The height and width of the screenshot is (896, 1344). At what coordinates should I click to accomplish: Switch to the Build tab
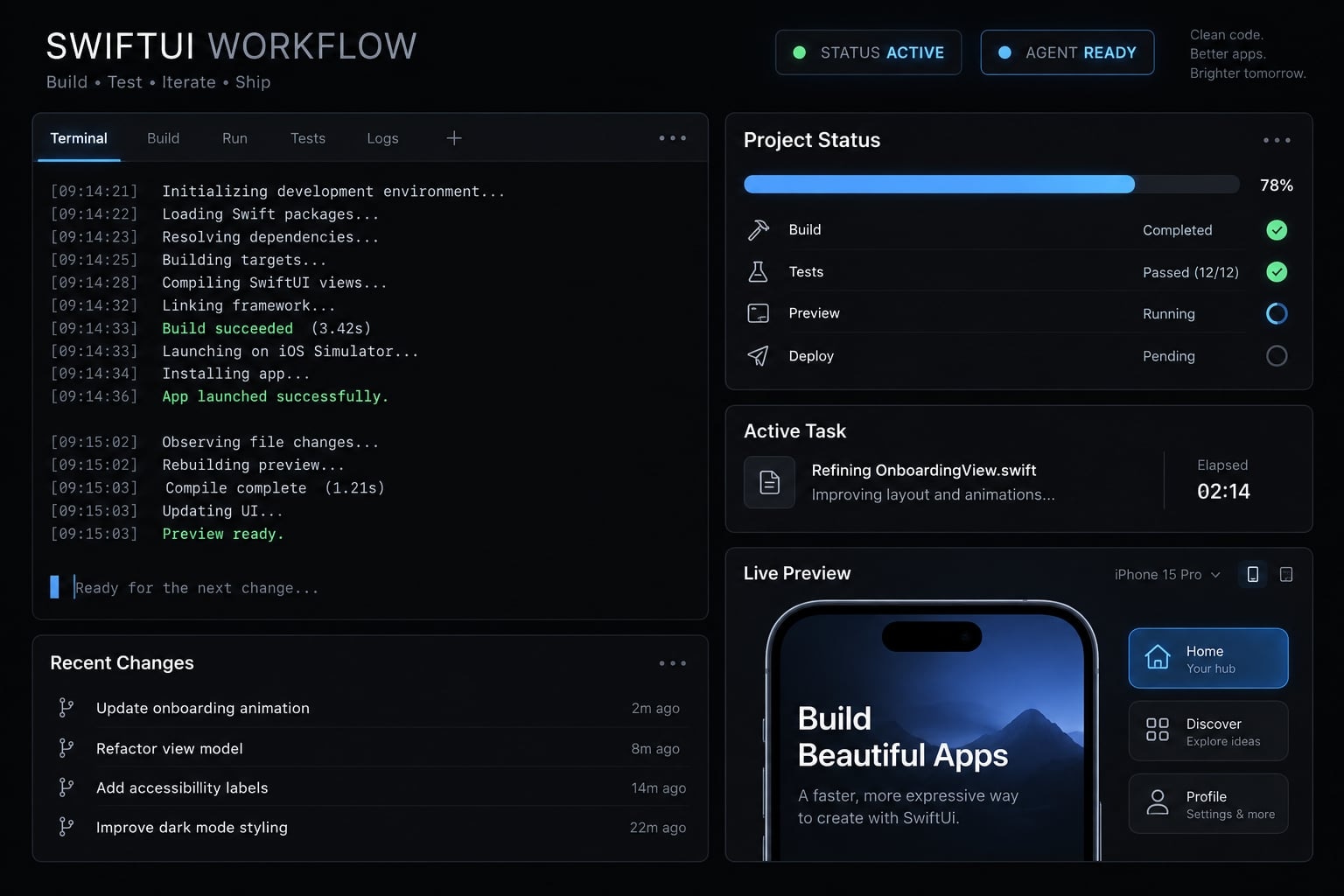pos(163,138)
